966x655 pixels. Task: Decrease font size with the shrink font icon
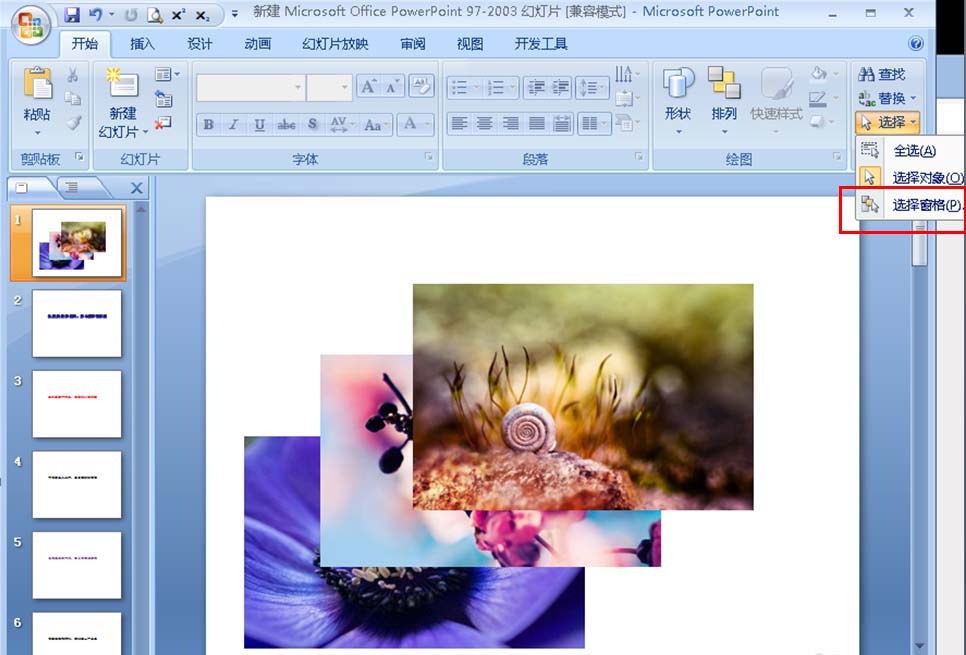(x=392, y=87)
